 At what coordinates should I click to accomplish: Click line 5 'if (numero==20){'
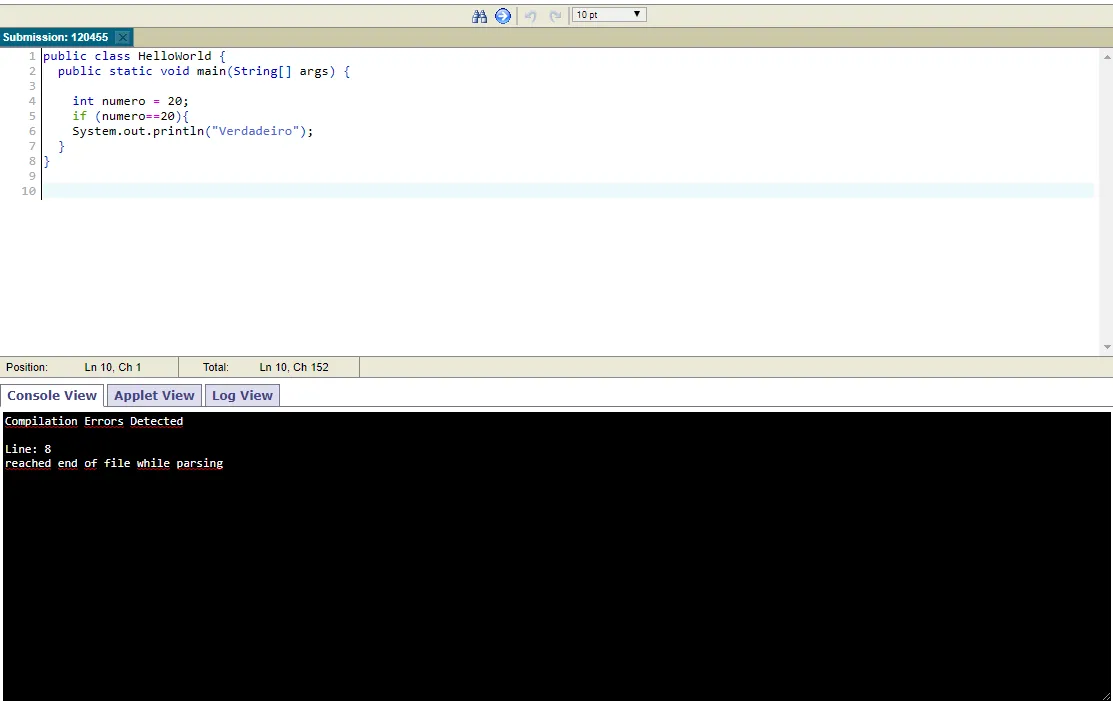tap(131, 116)
